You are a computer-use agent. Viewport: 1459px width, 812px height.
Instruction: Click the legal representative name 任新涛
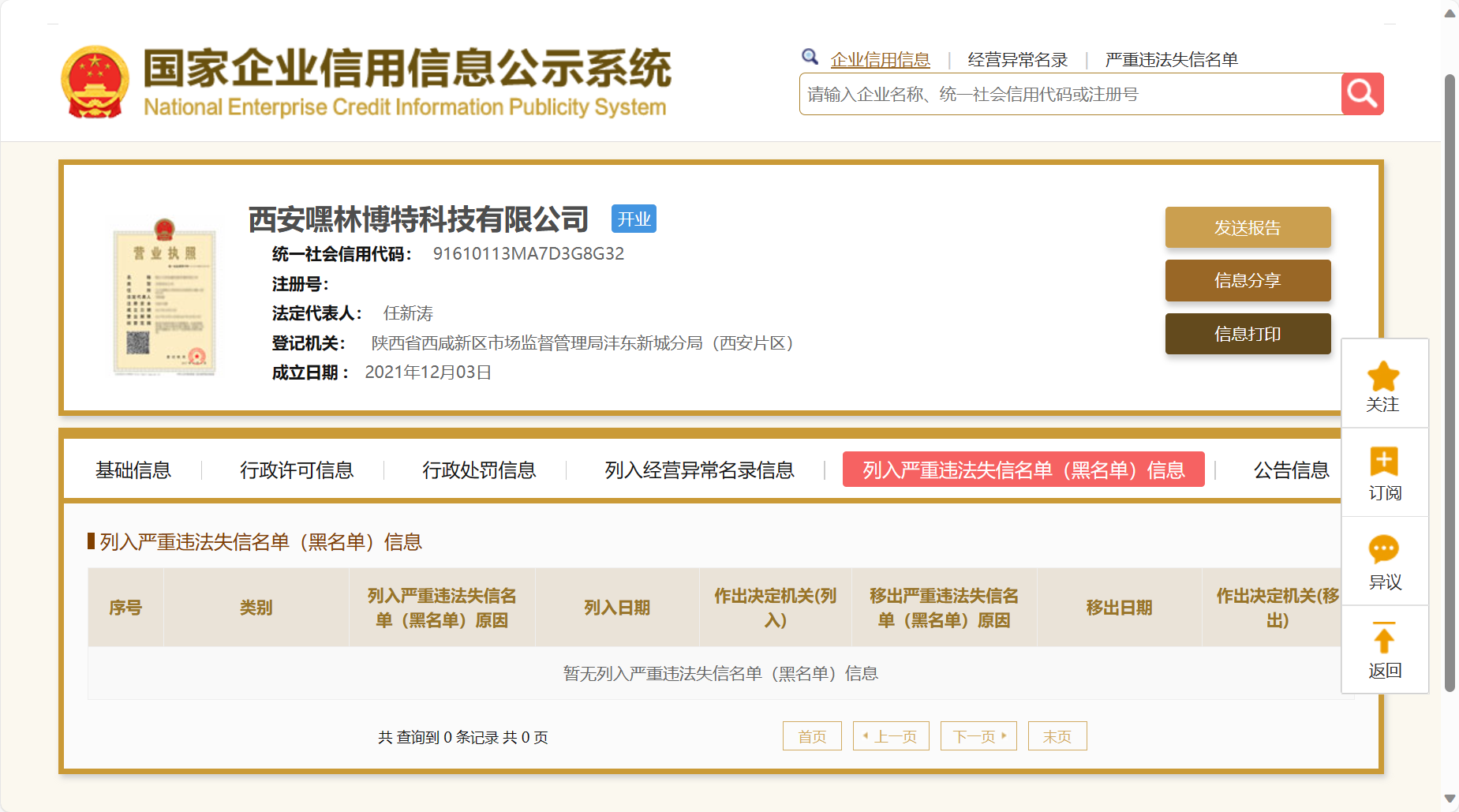coord(408,313)
